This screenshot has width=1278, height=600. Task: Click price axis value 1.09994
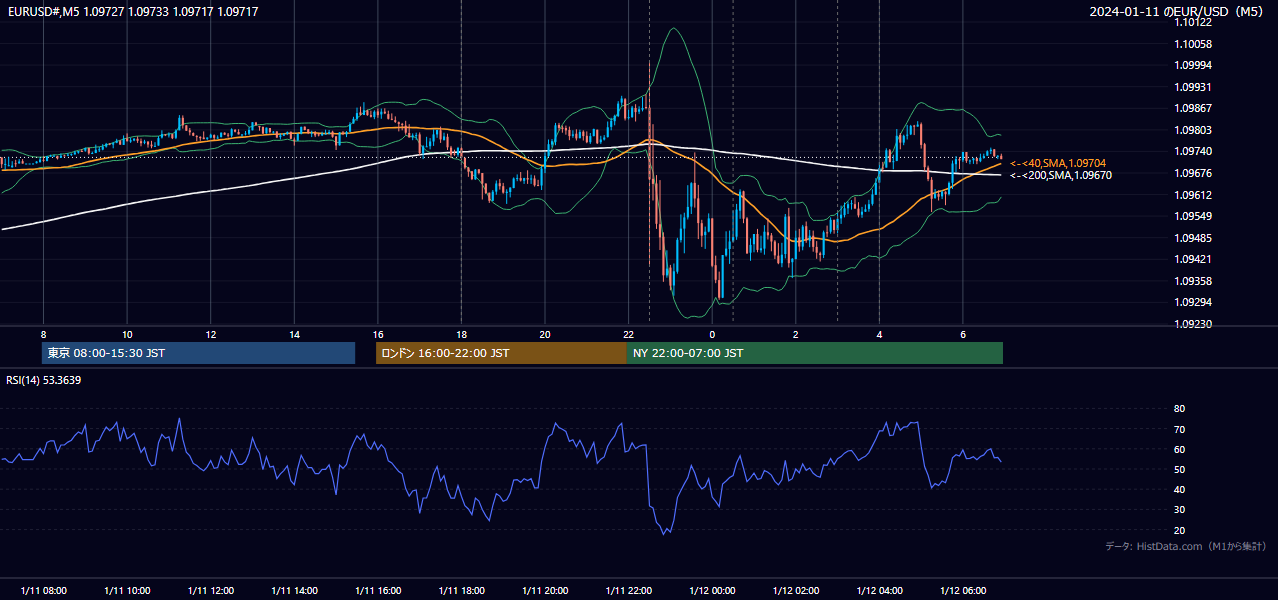coord(1193,65)
